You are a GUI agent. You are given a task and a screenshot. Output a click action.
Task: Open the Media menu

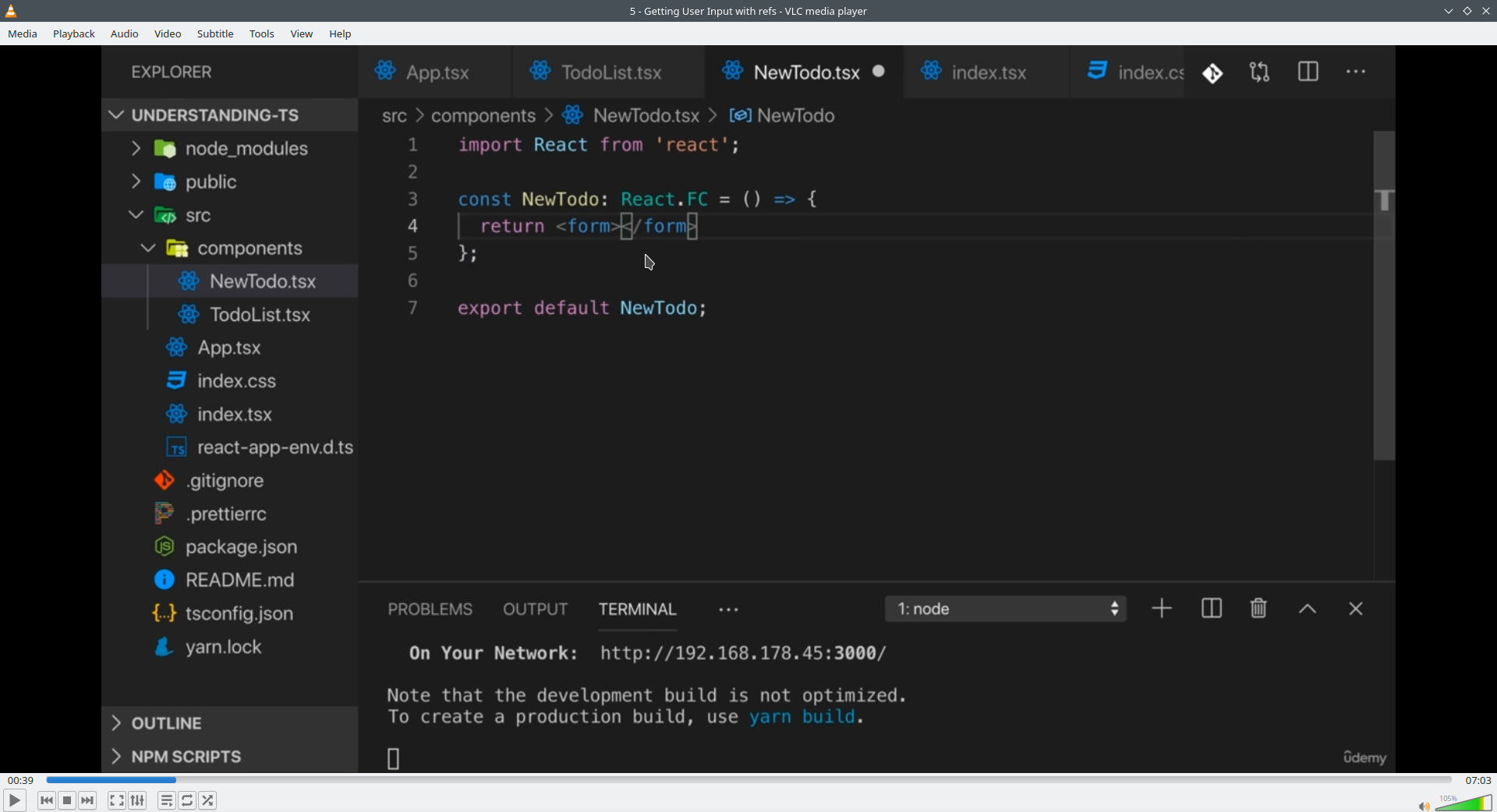(x=23, y=34)
